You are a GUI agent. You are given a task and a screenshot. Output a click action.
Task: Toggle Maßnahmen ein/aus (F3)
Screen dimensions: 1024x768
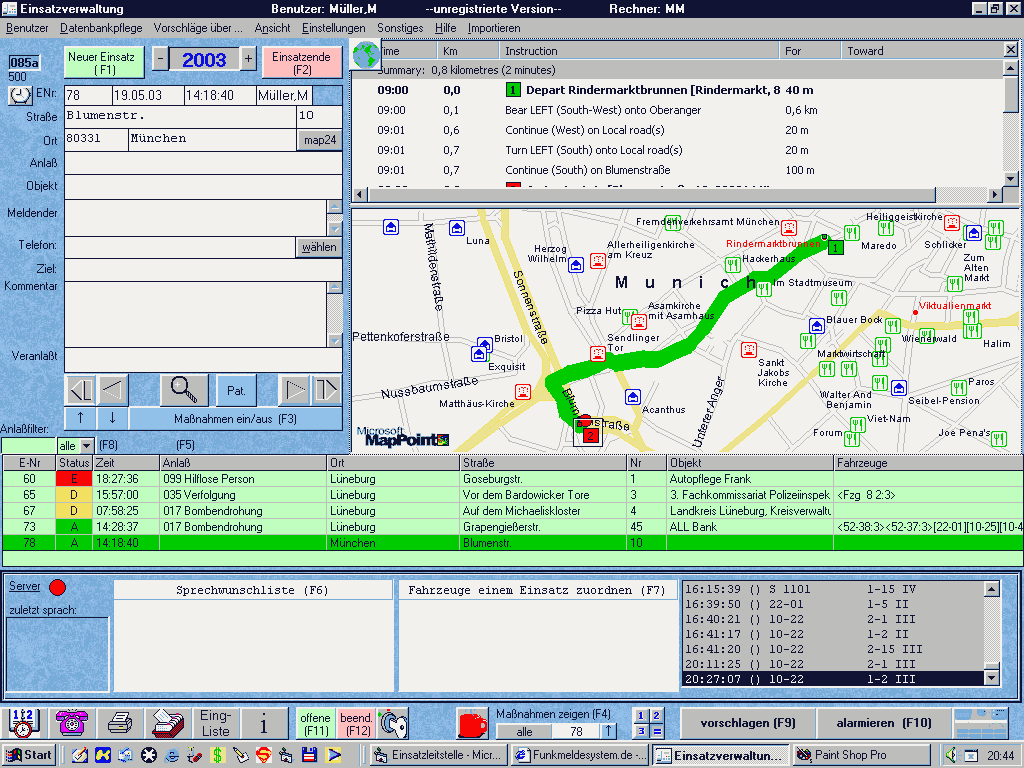click(x=235, y=418)
